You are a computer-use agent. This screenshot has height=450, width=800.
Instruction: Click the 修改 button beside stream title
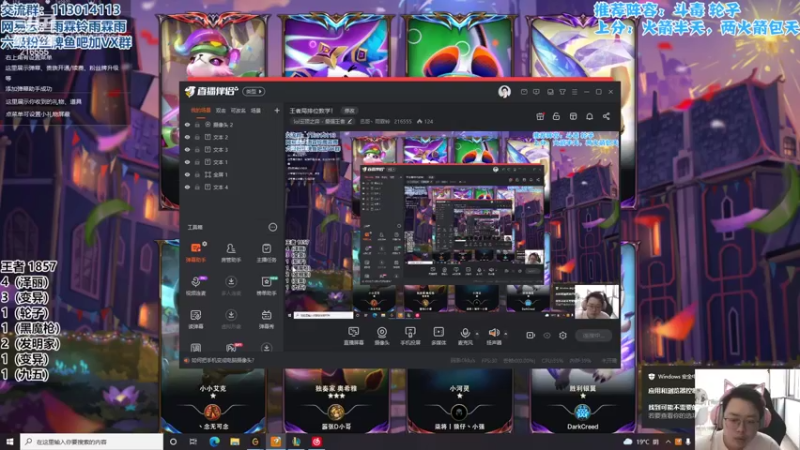pyautogui.click(x=349, y=111)
